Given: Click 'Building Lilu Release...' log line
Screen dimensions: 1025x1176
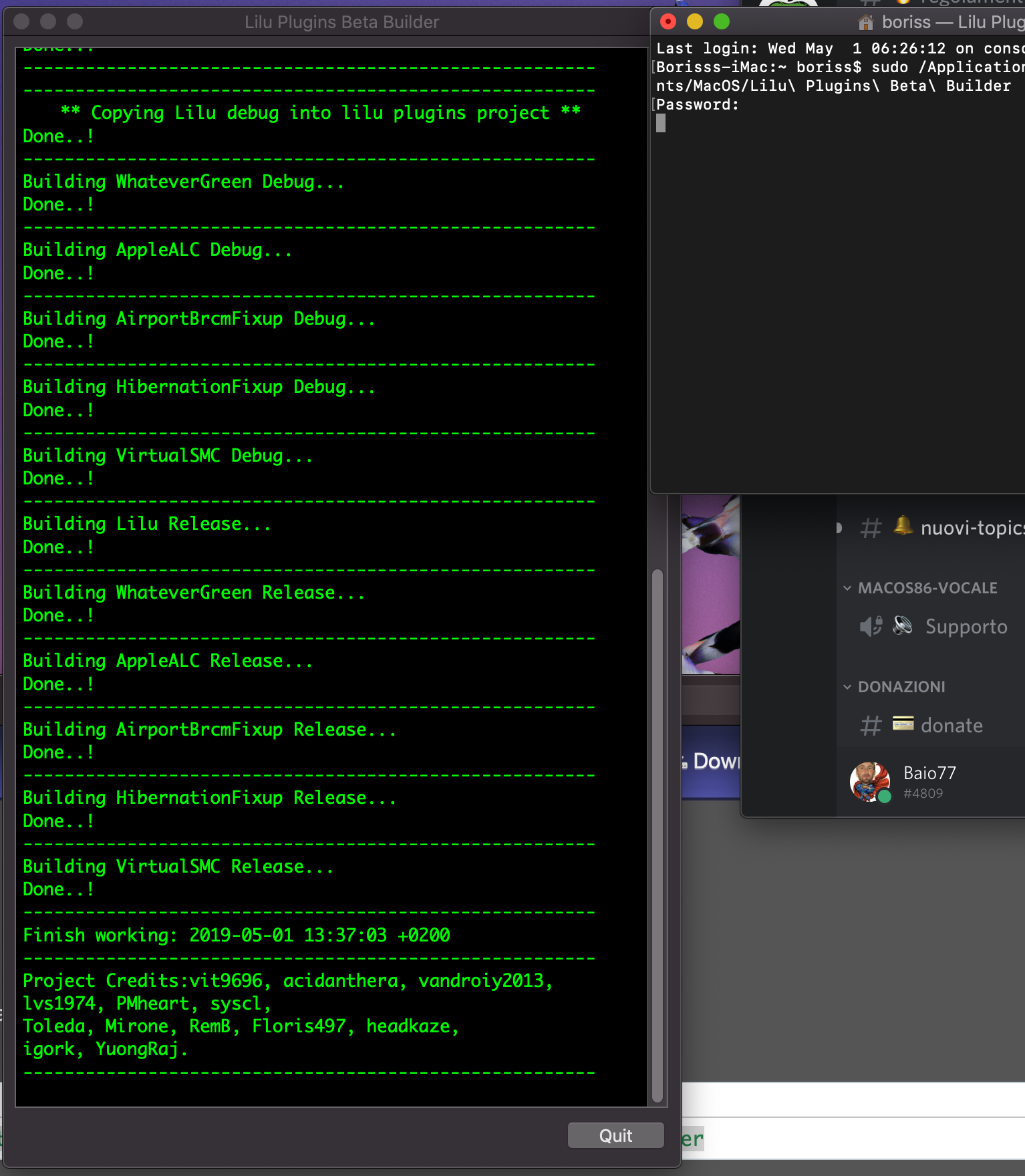Looking at the screenshot, I should click(x=147, y=524).
